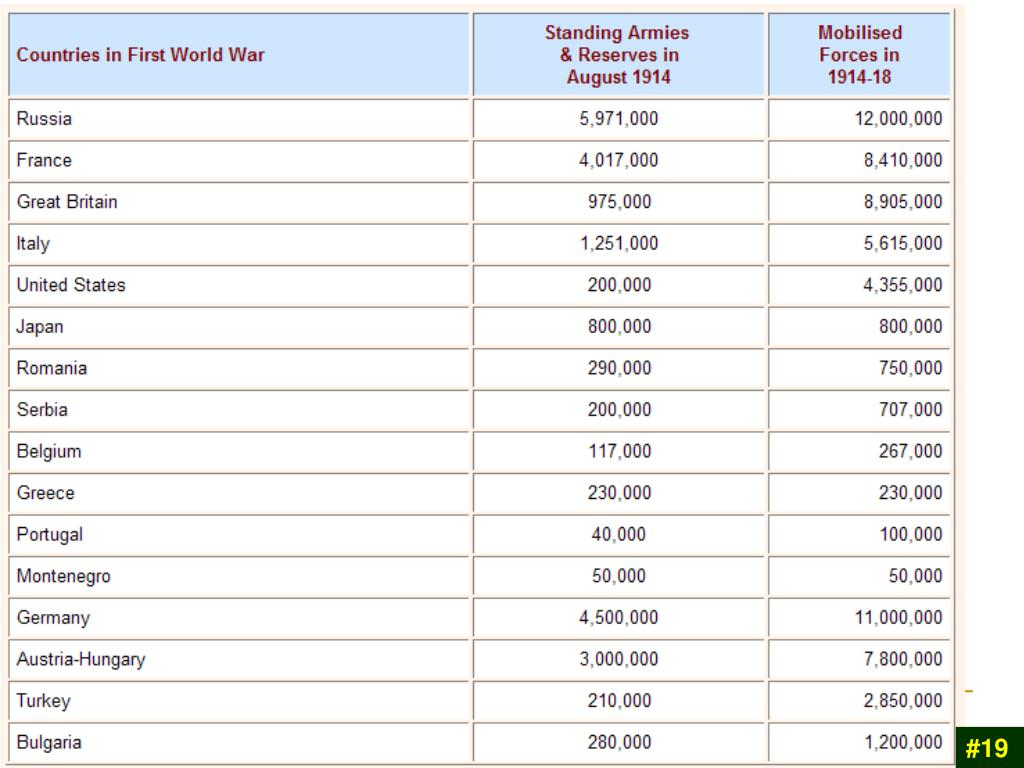Click the France row label
The height and width of the screenshot is (768, 1024).
tap(44, 160)
